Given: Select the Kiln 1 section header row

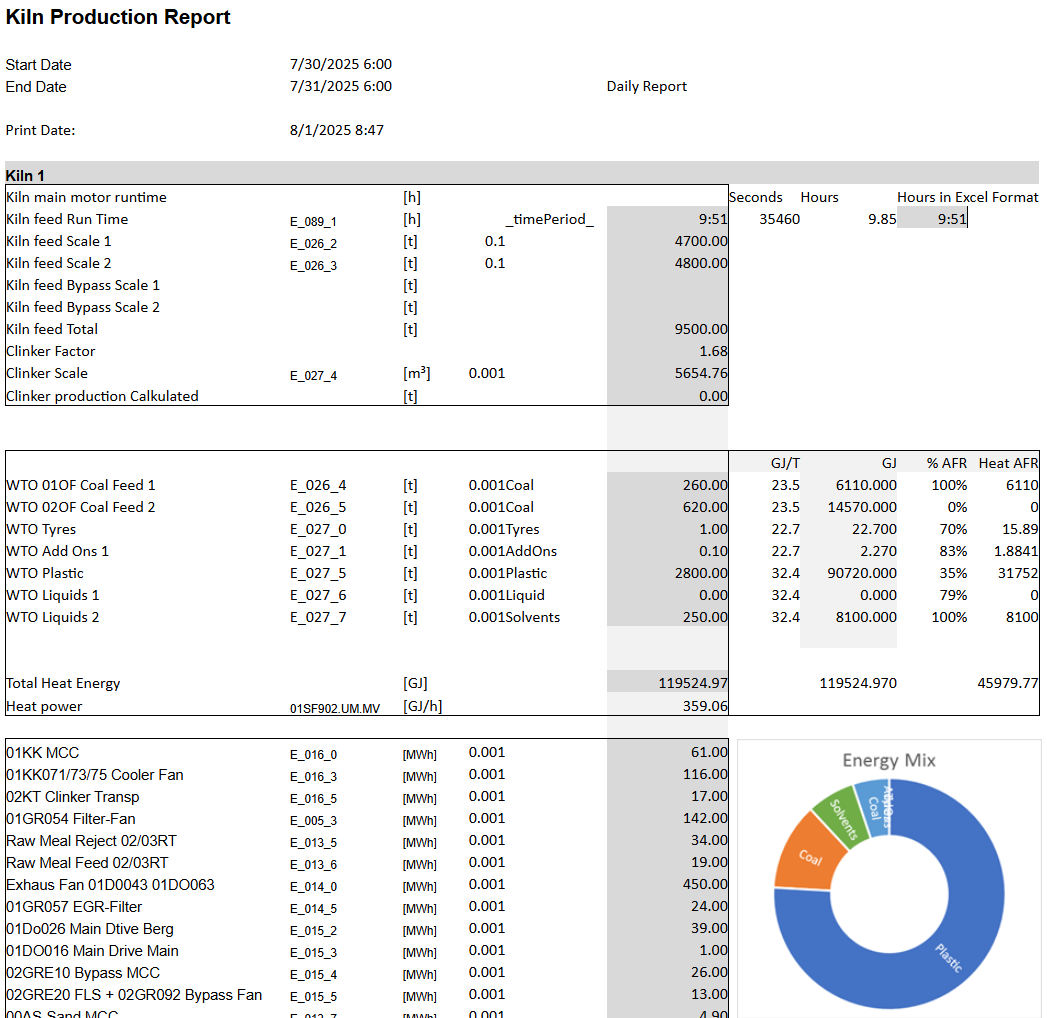Looking at the screenshot, I should (520, 175).
